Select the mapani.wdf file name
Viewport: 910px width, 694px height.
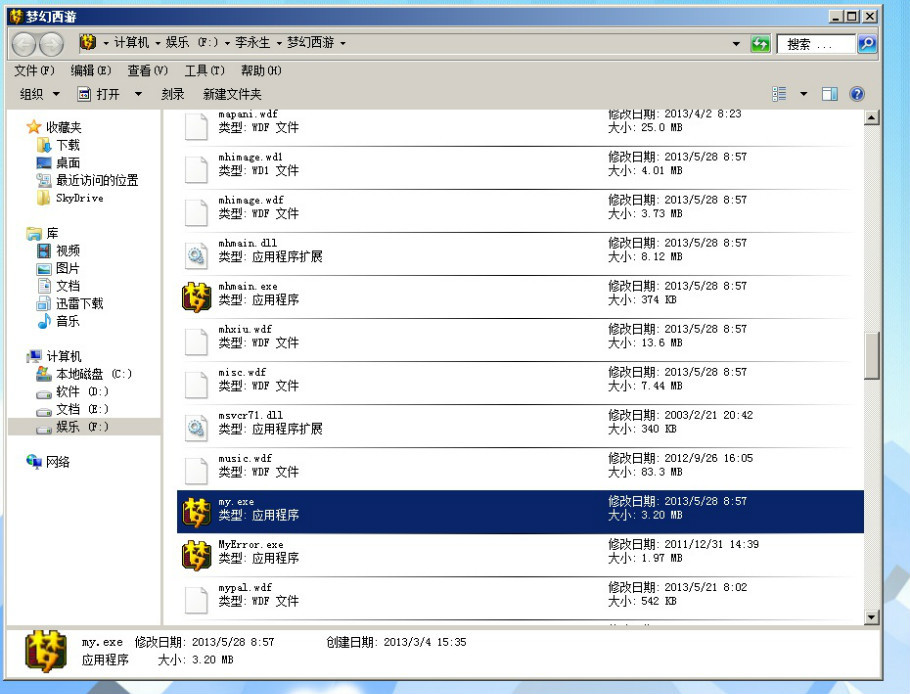pyautogui.click(x=248, y=114)
